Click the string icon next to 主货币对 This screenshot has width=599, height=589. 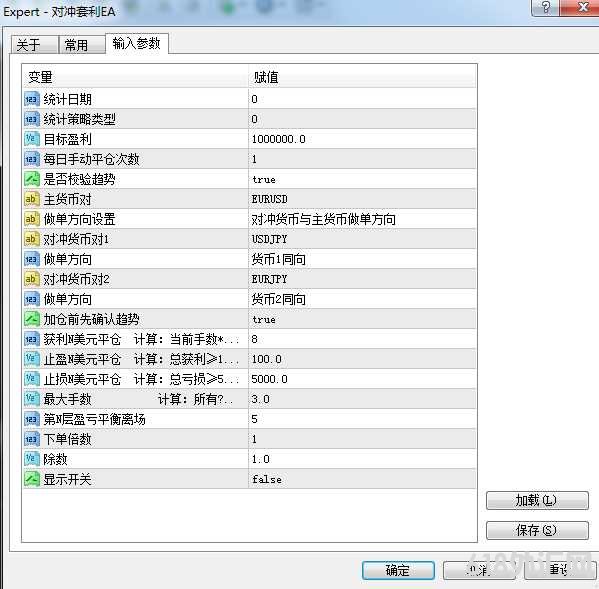pyautogui.click(x=31, y=199)
